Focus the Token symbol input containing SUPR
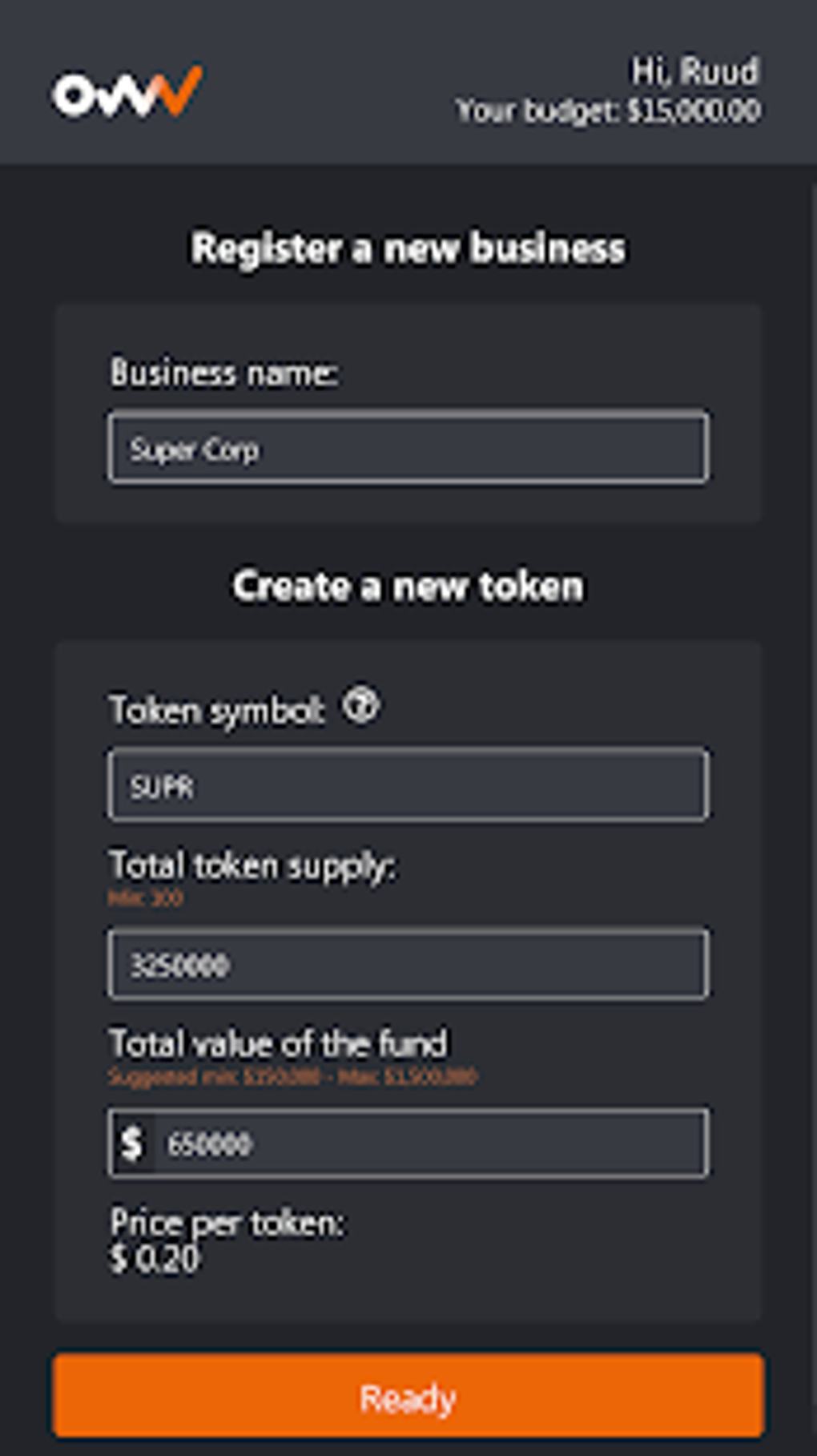This screenshot has height=1456, width=817. pos(408,785)
